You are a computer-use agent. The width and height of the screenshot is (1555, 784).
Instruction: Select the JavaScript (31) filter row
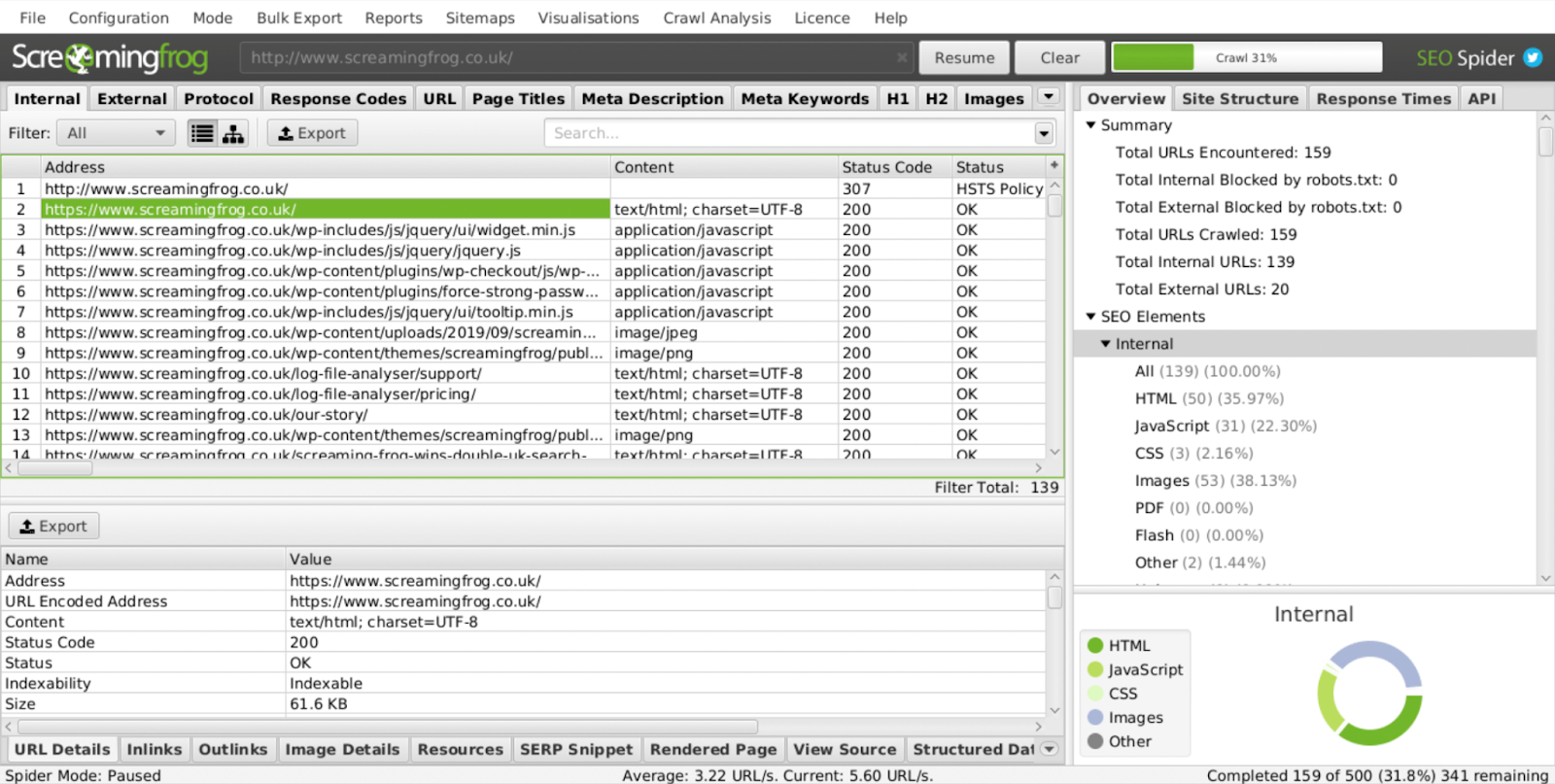[1226, 426]
